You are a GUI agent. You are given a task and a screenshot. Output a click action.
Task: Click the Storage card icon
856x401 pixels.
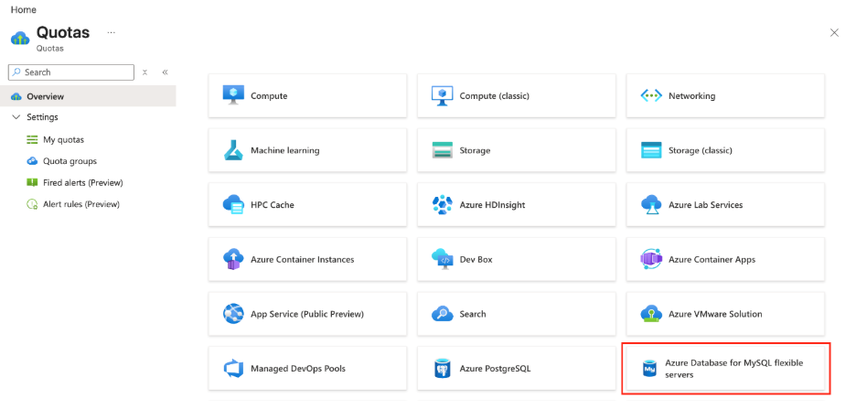442,150
